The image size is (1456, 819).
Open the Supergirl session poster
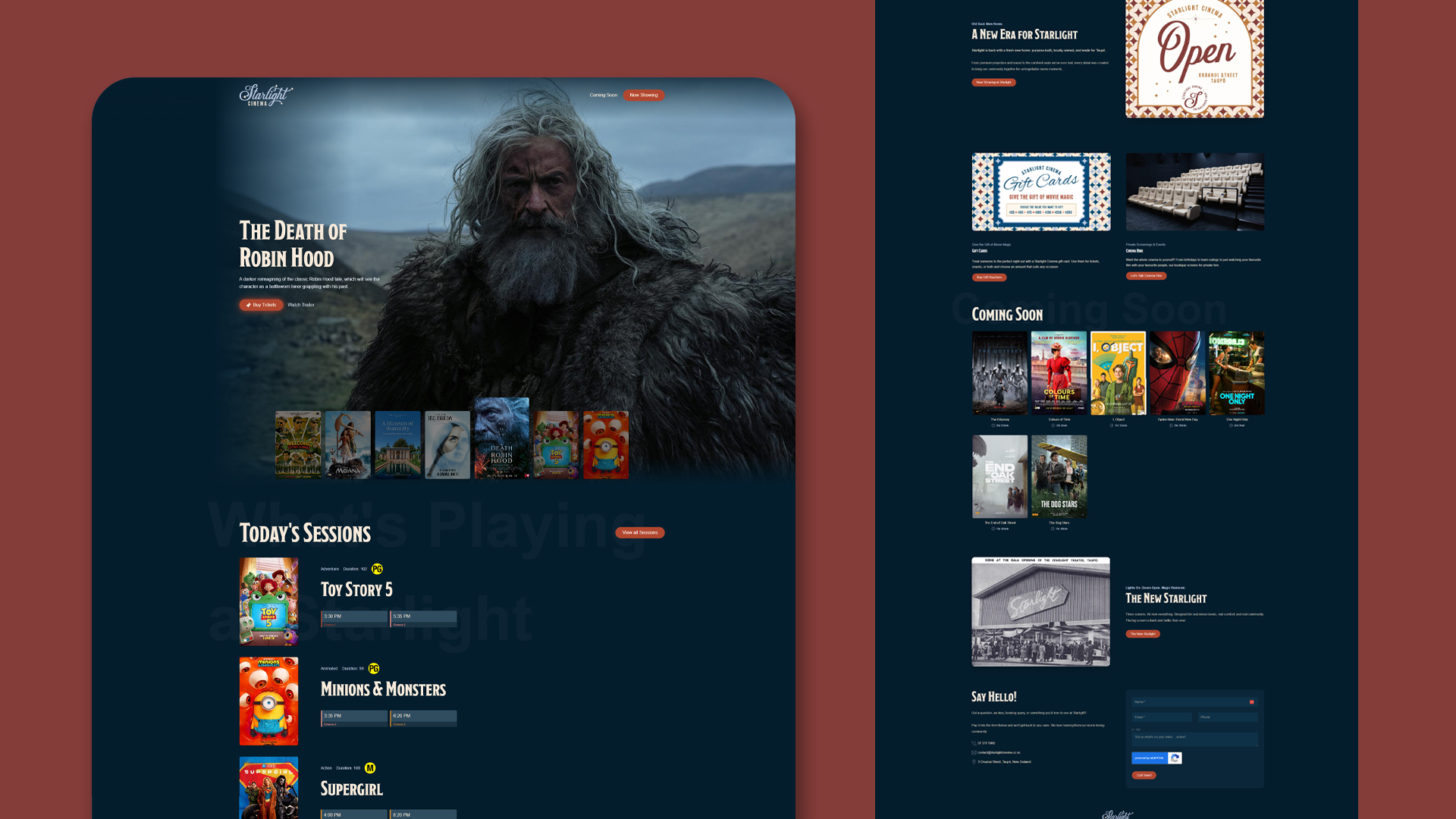point(268,787)
